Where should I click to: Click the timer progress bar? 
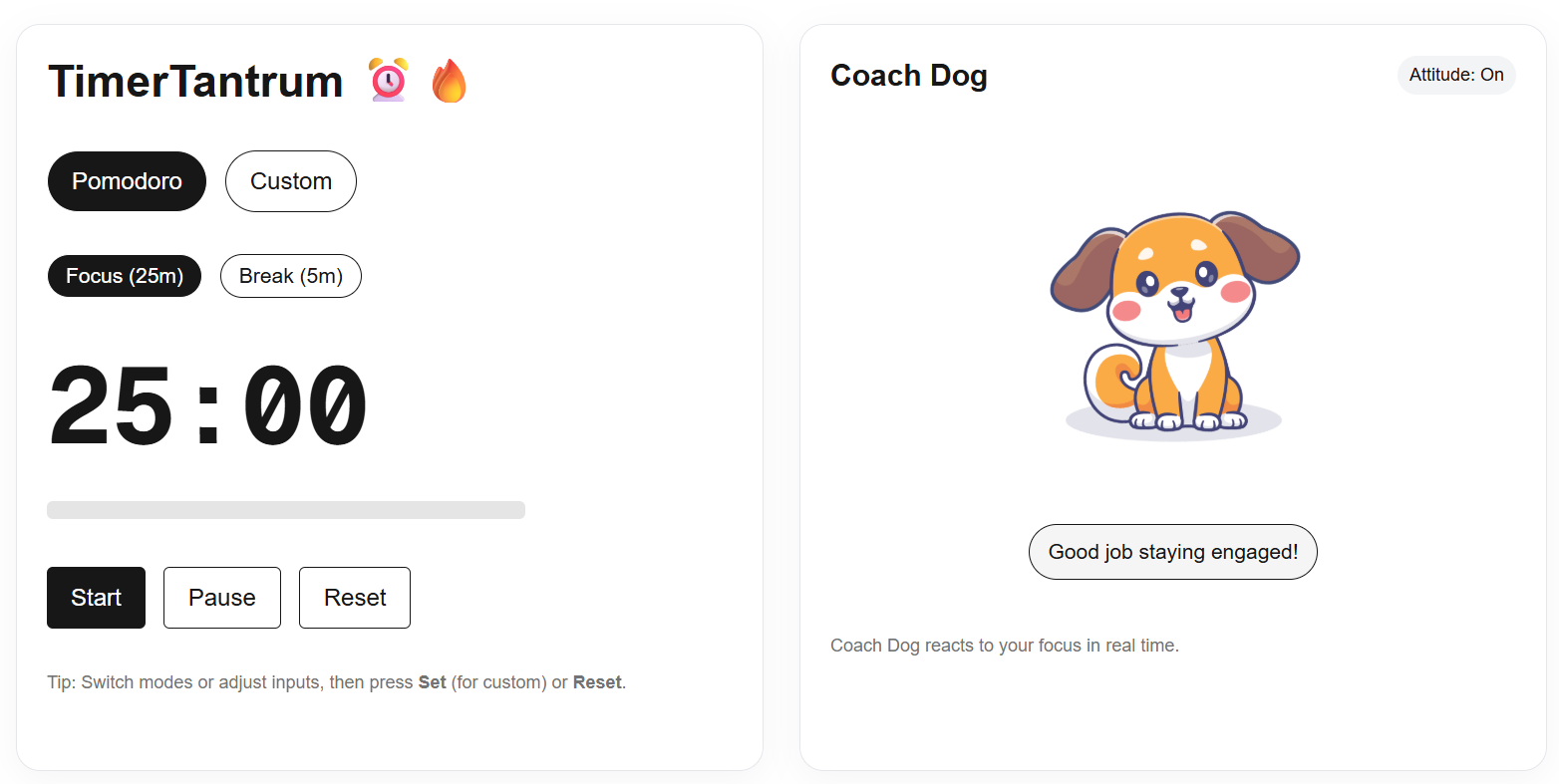(x=286, y=510)
